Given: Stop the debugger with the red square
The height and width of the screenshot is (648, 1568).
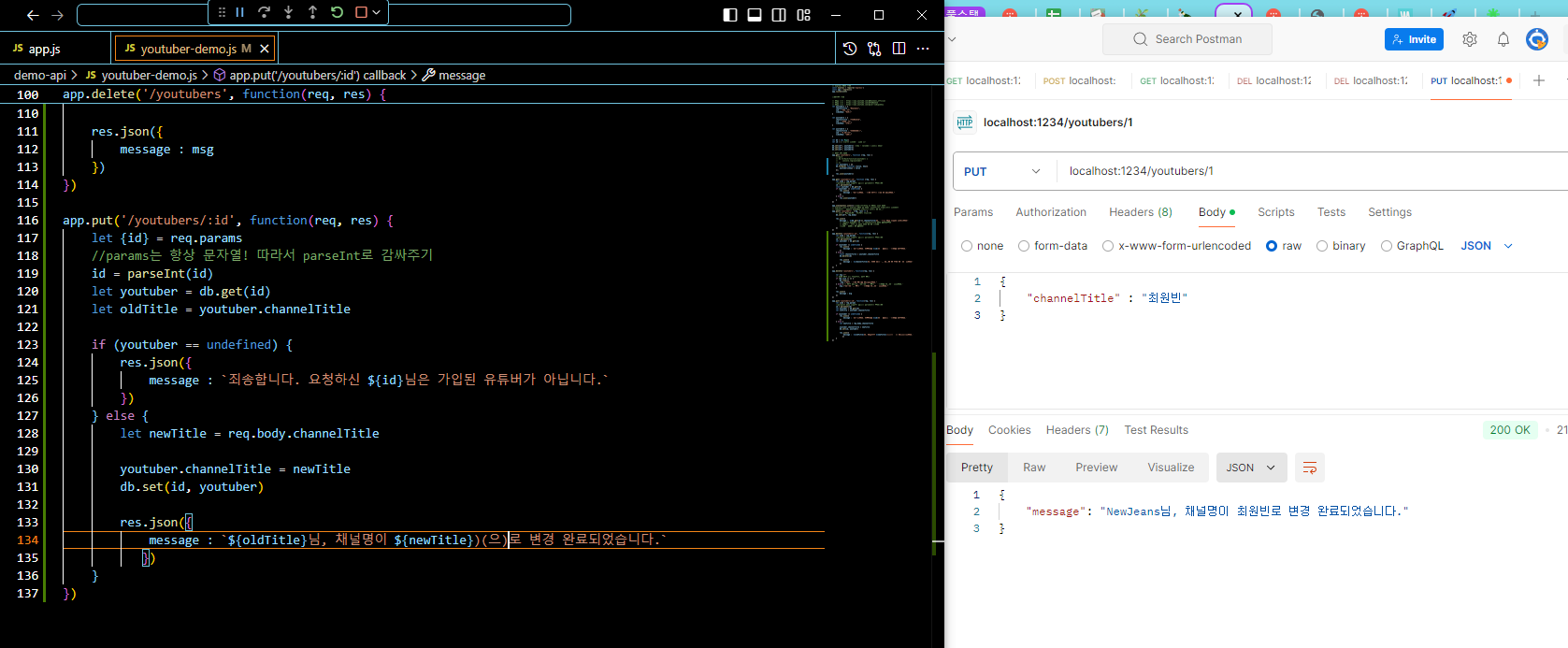Looking at the screenshot, I should 361,12.
